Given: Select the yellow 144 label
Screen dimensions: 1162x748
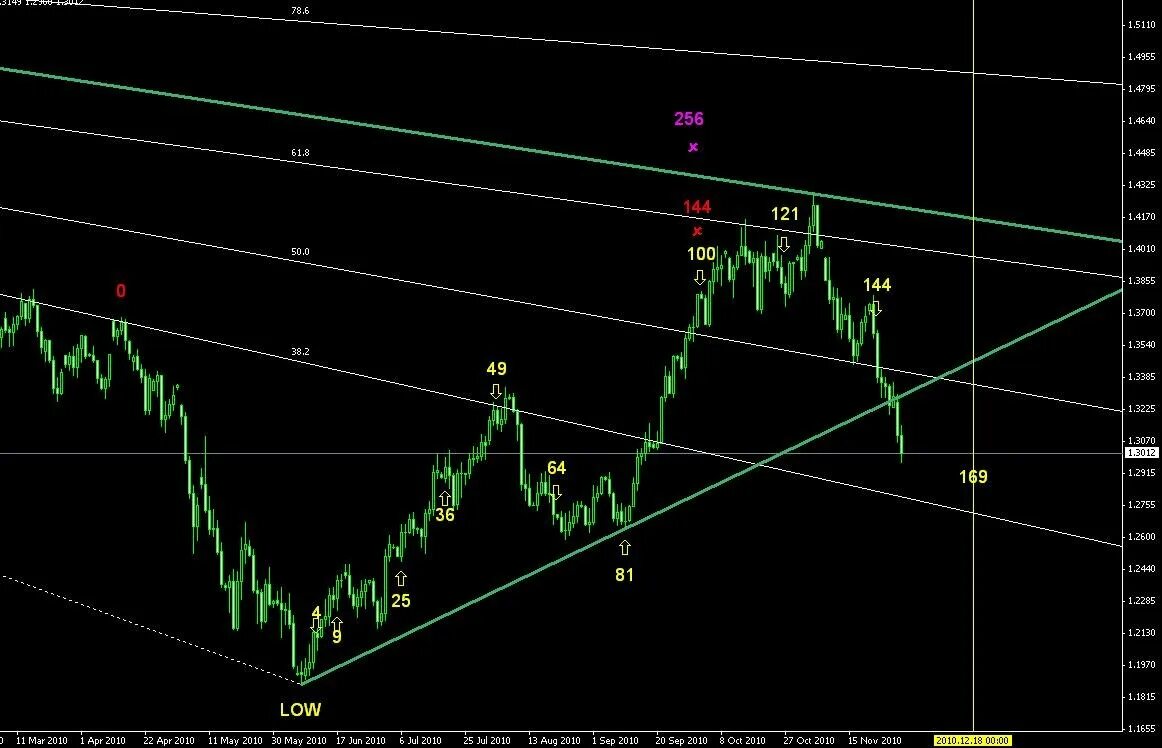Looking at the screenshot, I should click(x=877, y=285).
